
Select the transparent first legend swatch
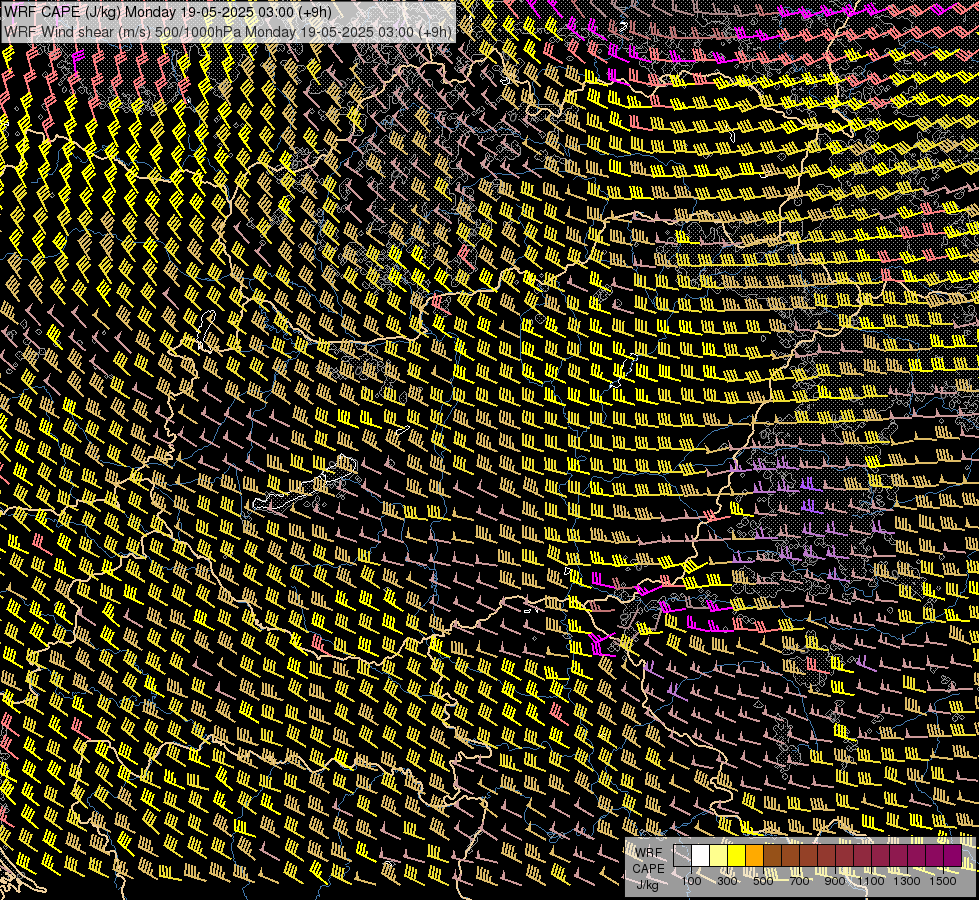point(682,856)
